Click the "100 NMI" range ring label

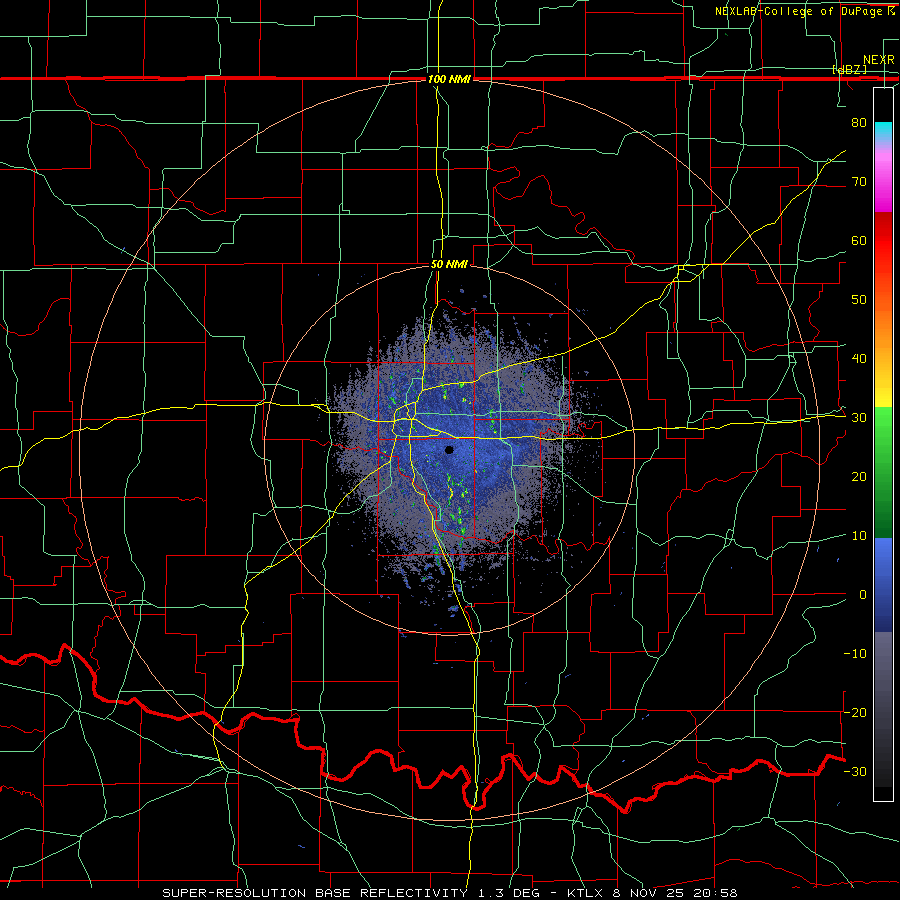[449, 79]
